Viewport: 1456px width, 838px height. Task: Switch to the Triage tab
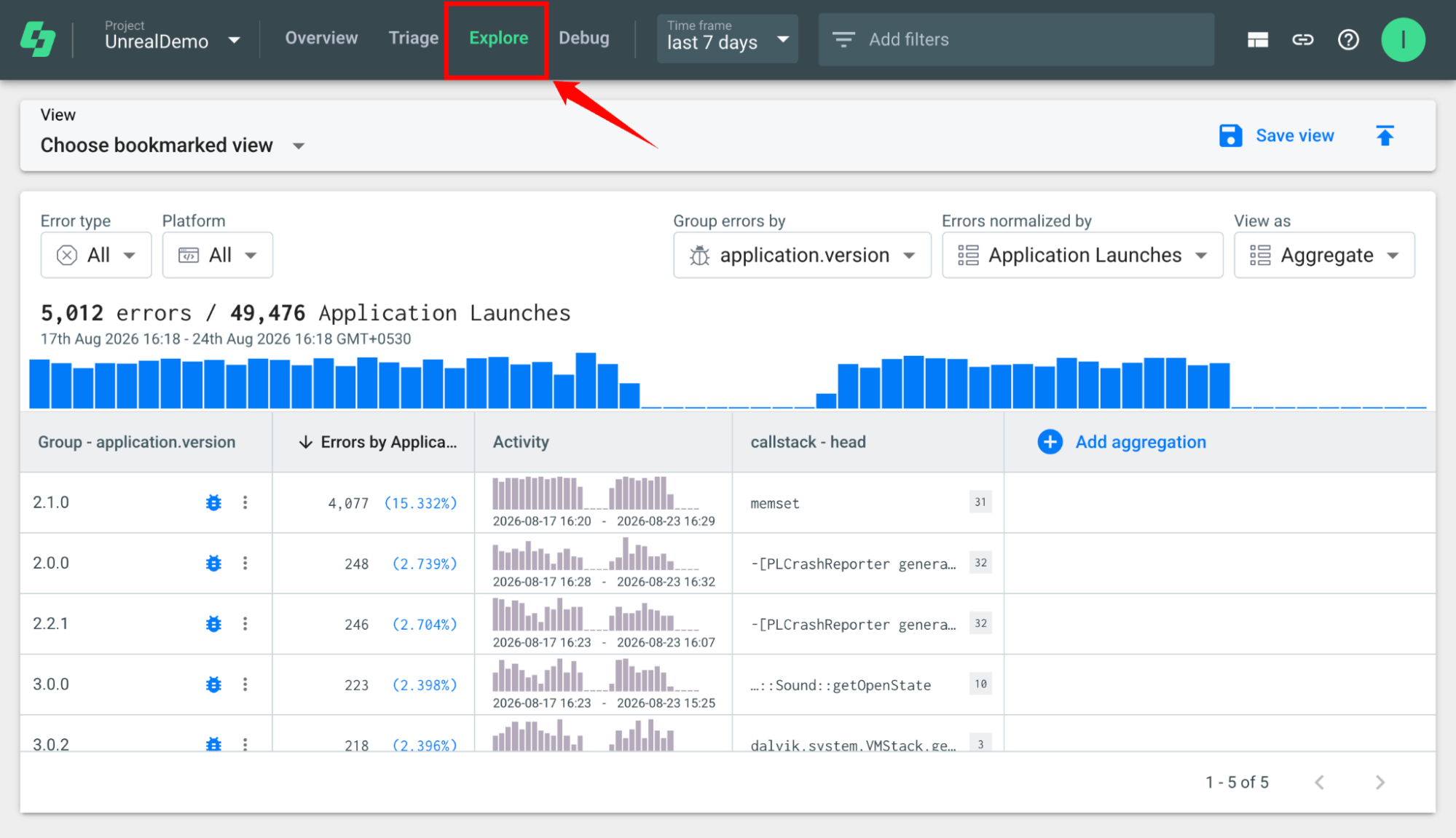point(414,38)
